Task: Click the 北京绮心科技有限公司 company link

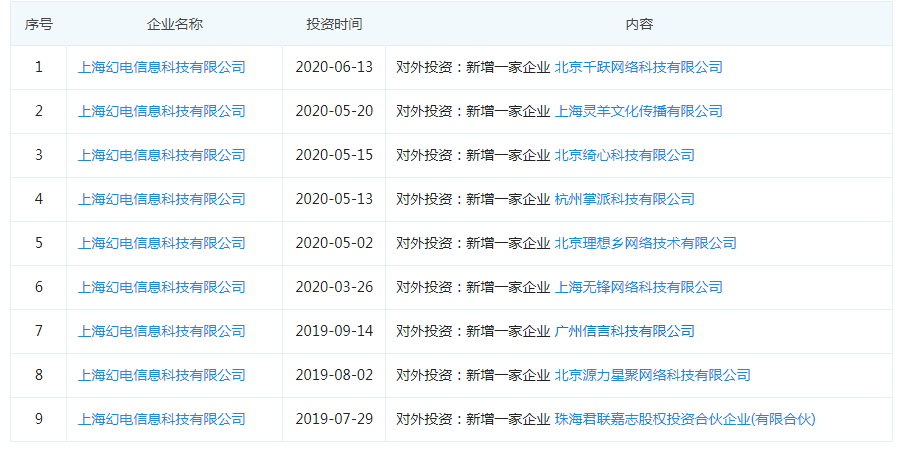Action: [624, 155]
